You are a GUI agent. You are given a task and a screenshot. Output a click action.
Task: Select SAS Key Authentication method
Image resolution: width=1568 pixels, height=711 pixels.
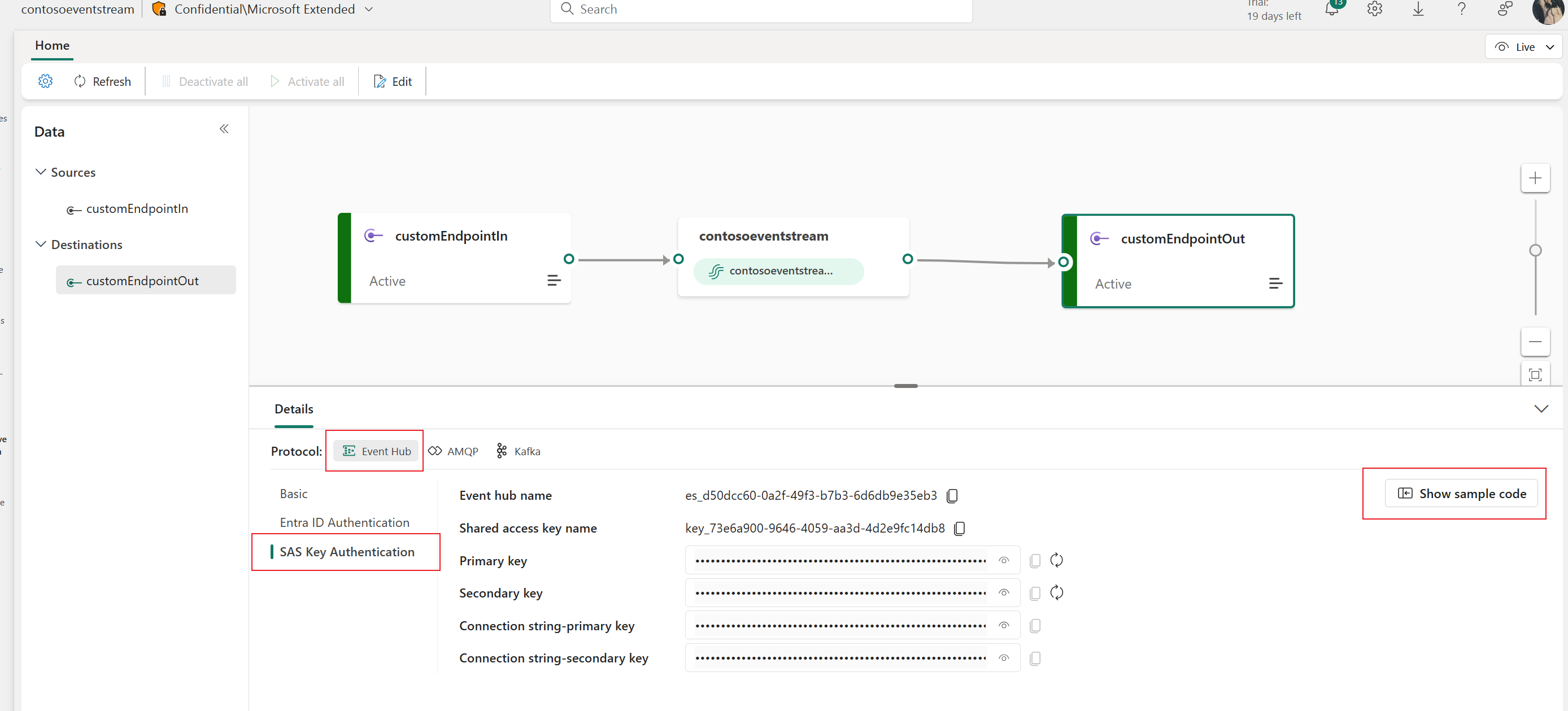[x=346, y=551]
